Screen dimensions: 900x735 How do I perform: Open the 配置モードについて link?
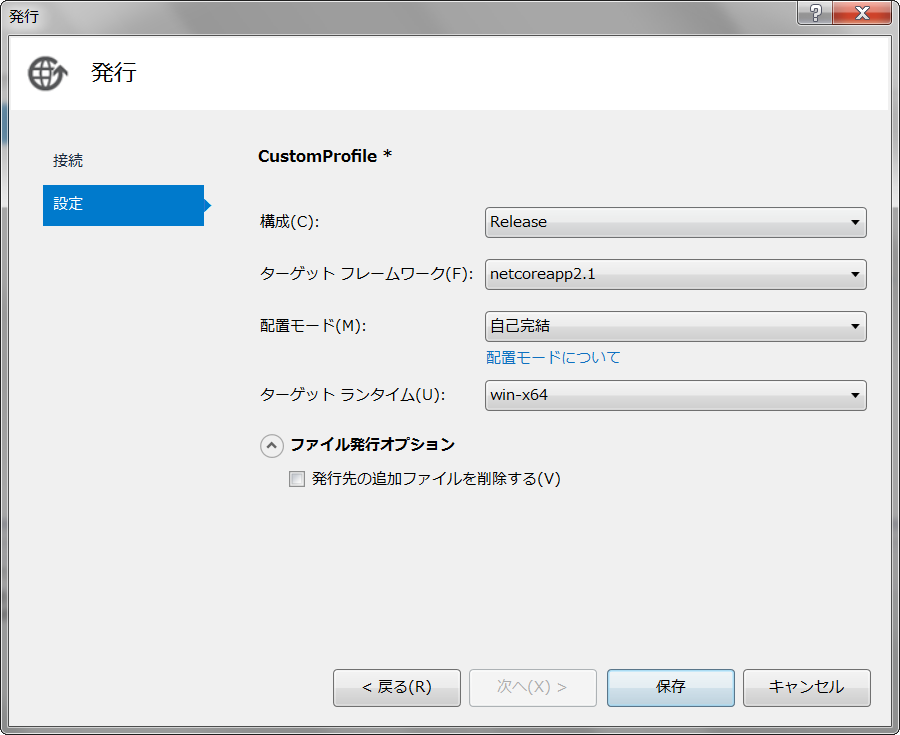[x=553, y=357]
